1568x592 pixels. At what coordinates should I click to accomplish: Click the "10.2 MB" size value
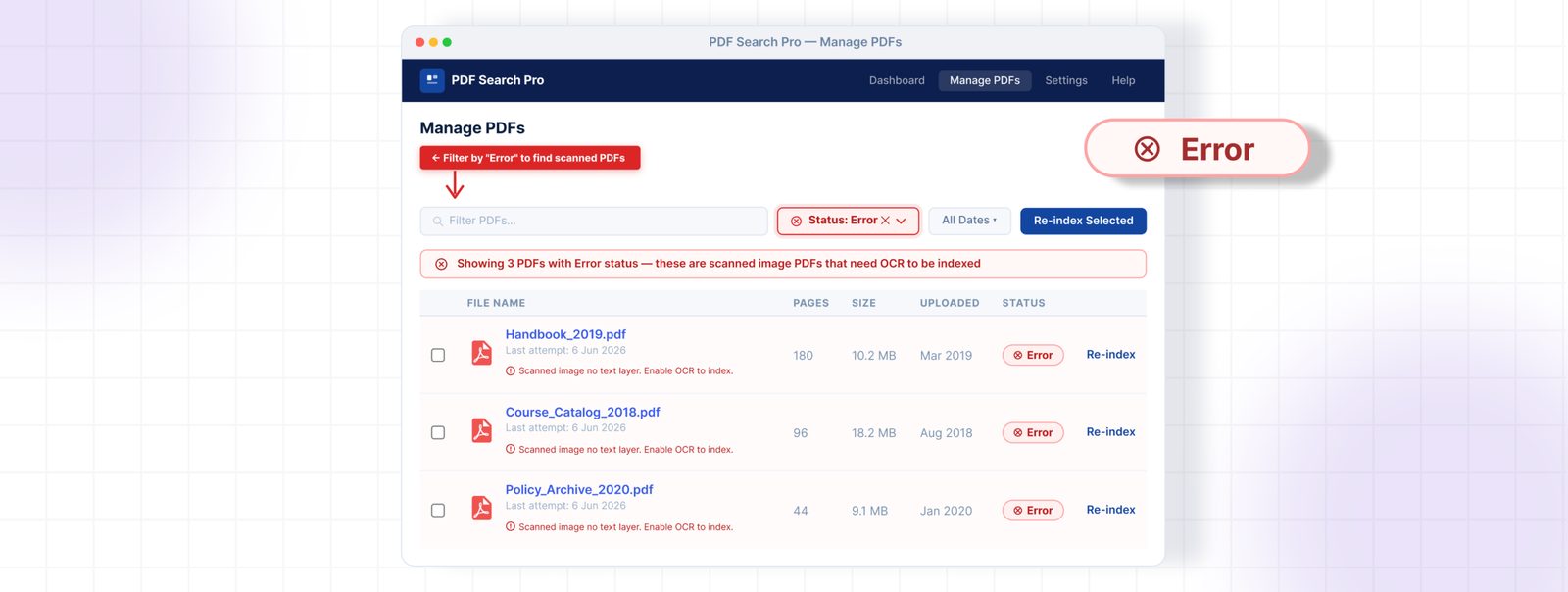coord(873,356)
